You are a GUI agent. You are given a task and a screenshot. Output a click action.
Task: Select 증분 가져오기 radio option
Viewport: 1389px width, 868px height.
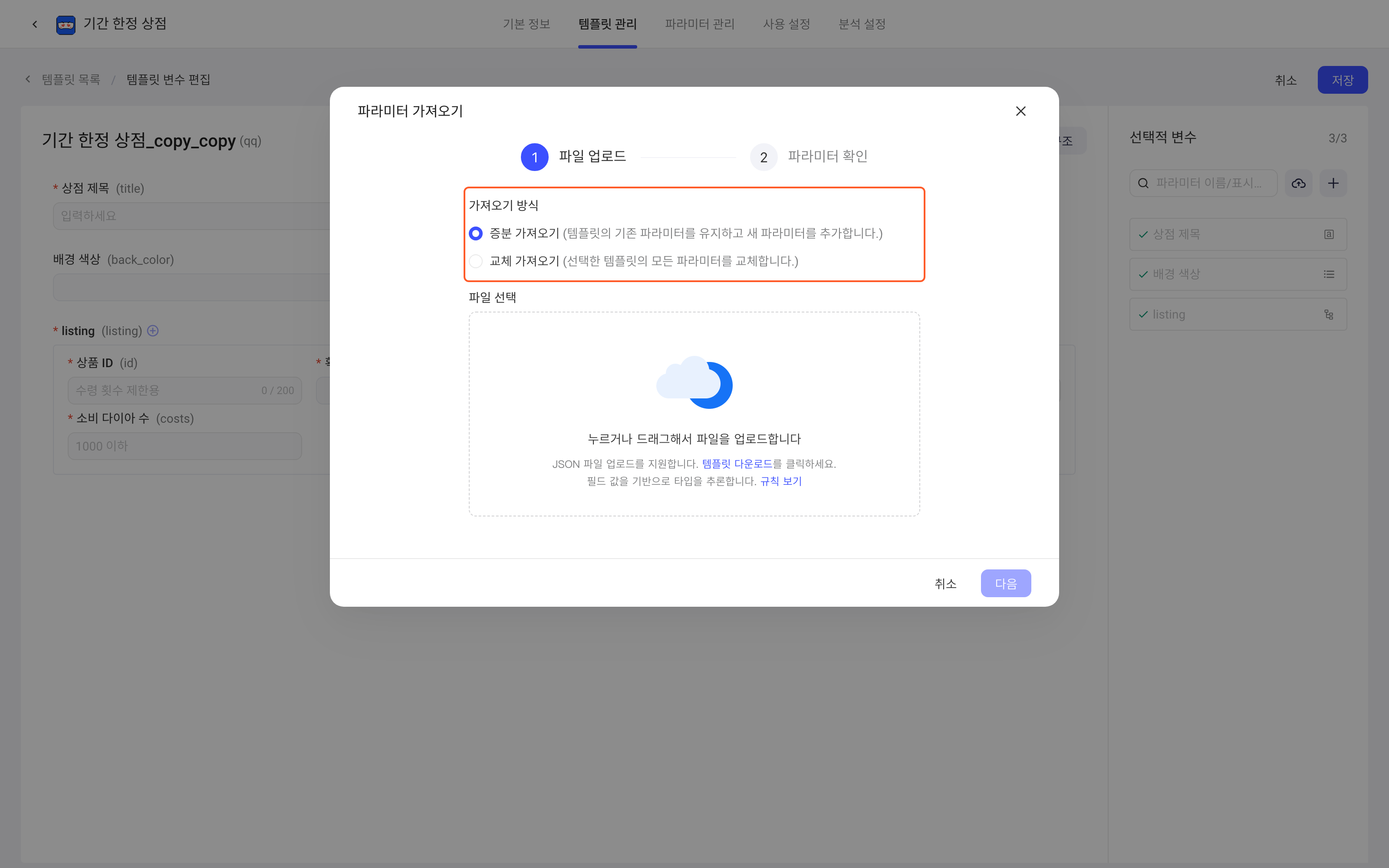475,233
